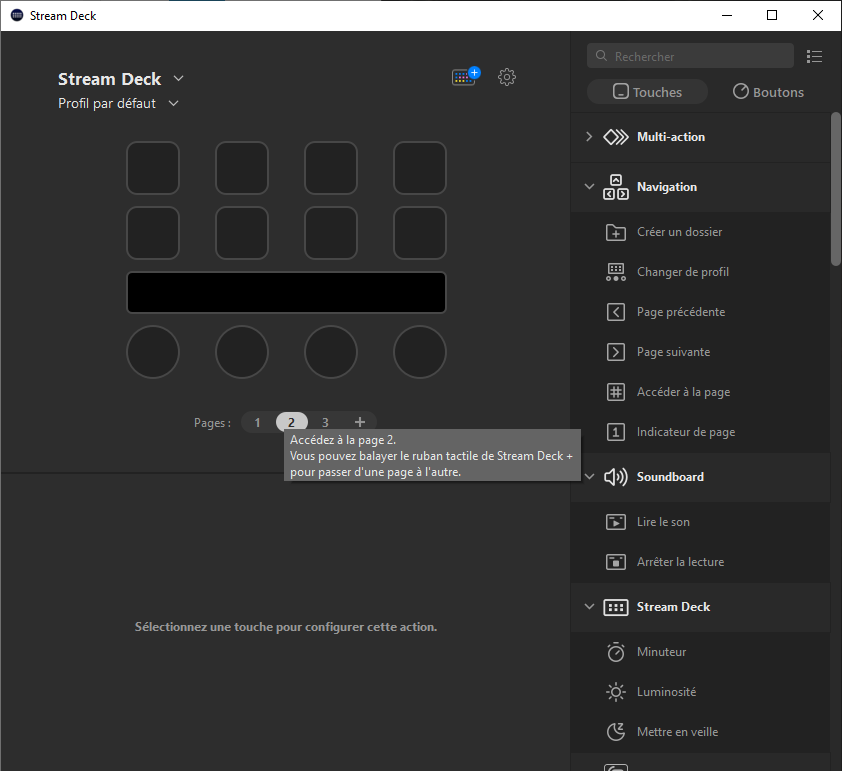
Task: Select the Accéder à la page hash icon
Action: pyautogui.click(x=616, y=392)
